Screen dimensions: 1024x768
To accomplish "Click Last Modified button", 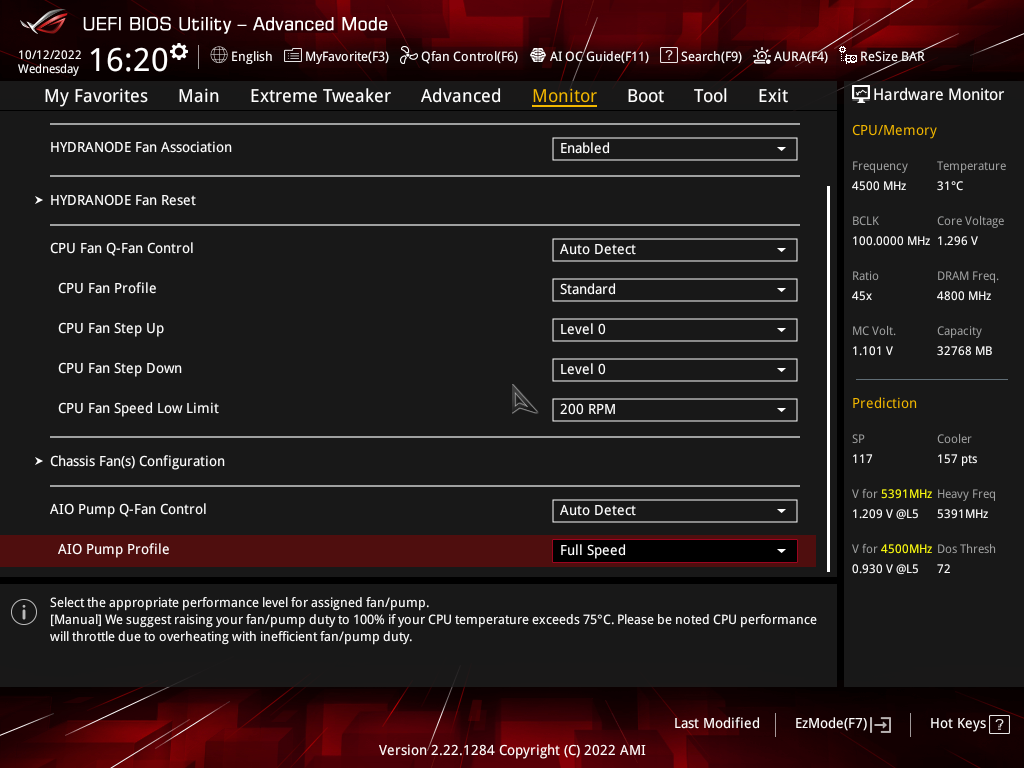I will coord(716,724).
